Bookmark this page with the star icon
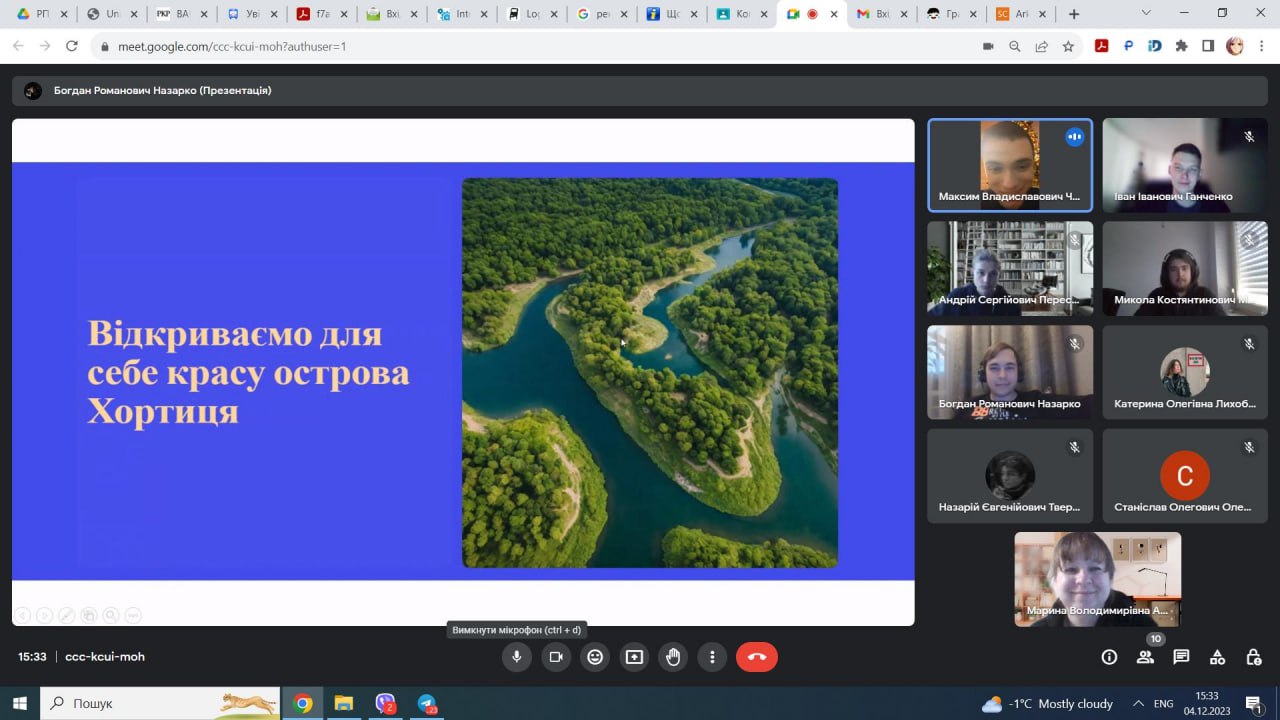This screenshot has height=720, width=1280. tap(1068, 46)
